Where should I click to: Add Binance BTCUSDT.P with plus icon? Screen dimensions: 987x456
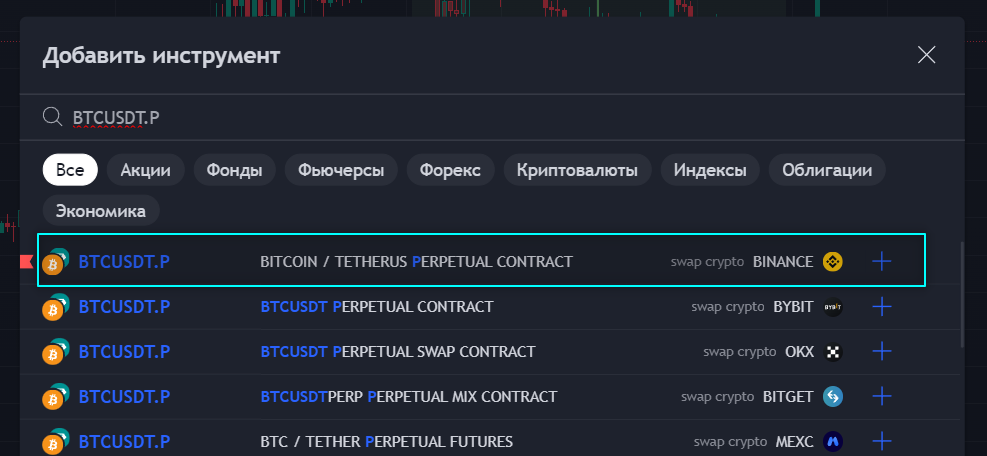[x=881, y=262]
